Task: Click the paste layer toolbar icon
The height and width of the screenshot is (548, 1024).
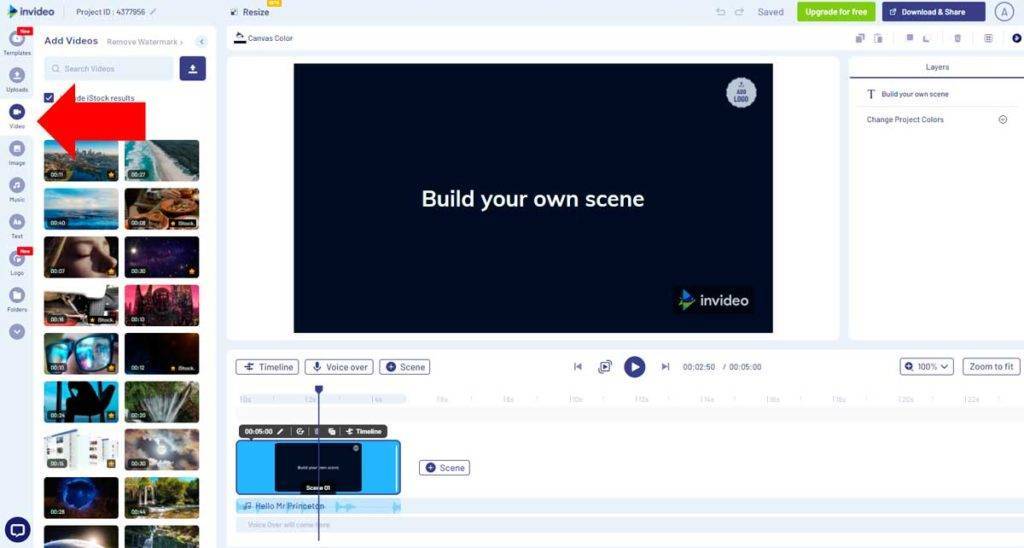Action: 878,39
